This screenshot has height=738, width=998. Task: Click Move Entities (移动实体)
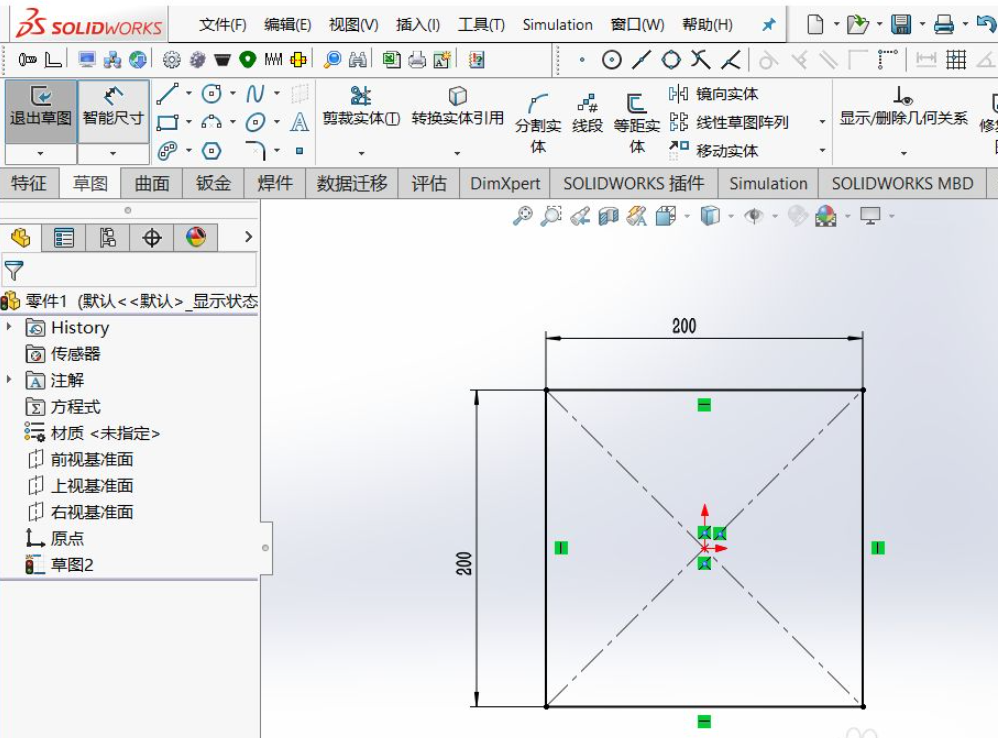[713, 150]
